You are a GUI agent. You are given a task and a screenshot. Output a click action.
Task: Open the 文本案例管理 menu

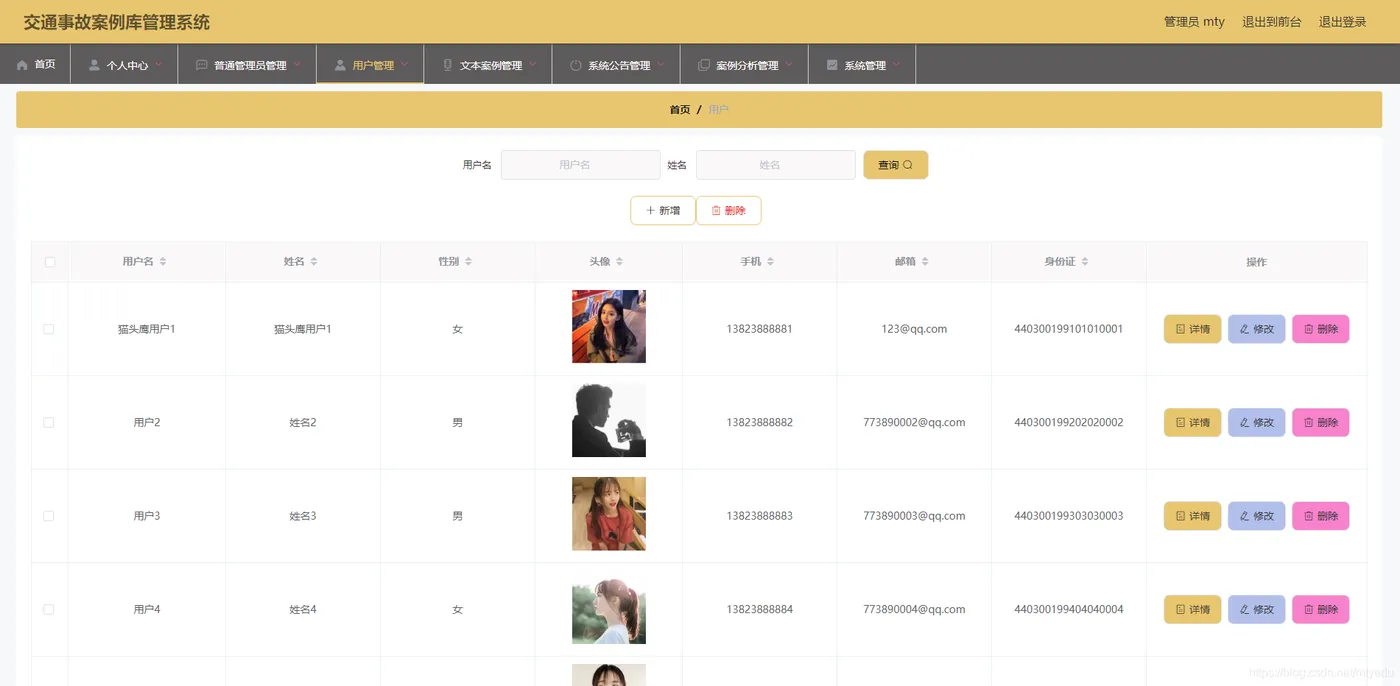[x=488, y=65]
